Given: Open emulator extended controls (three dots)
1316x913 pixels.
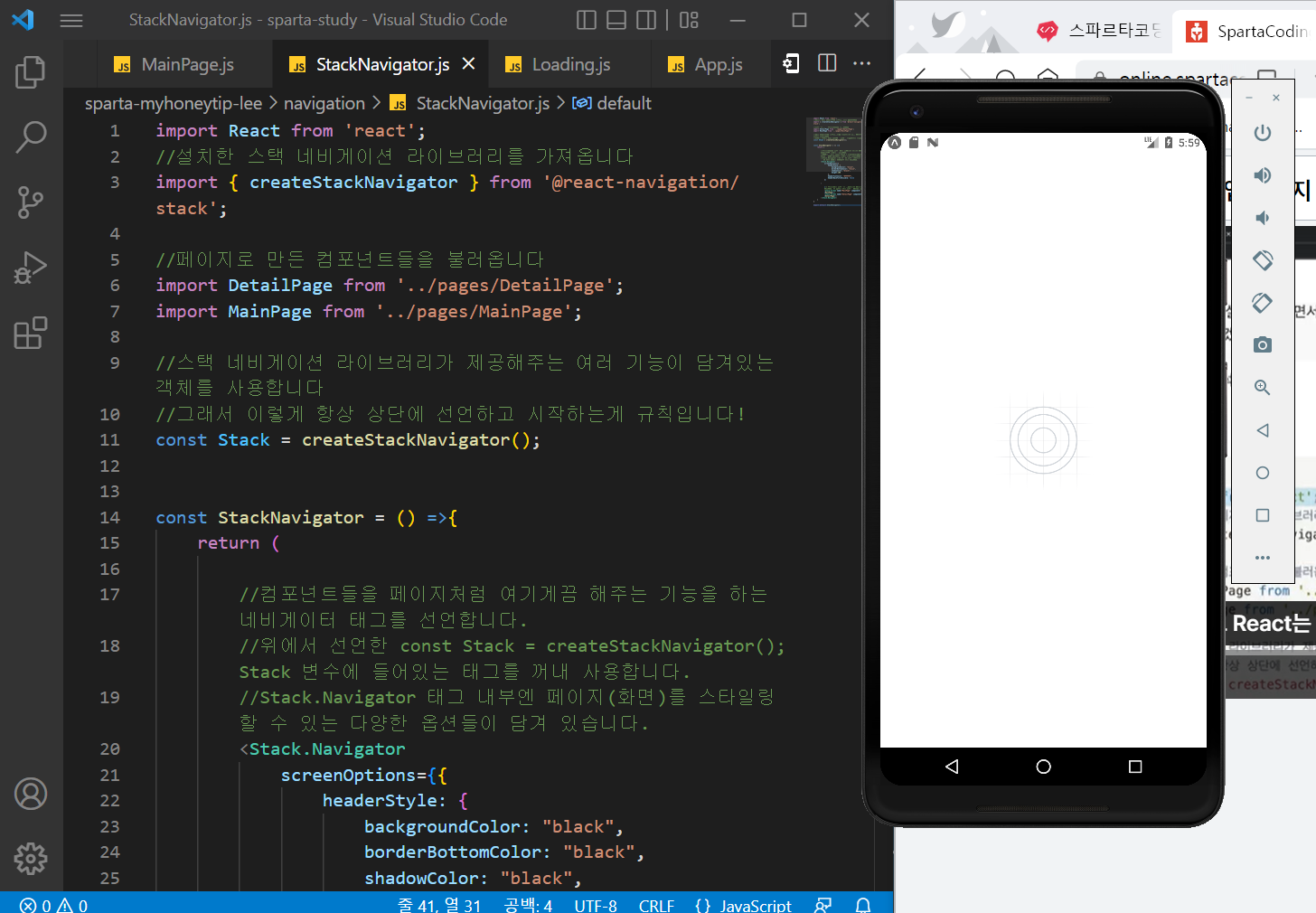Looking at the screenshot, I should click(x=1263, y=558).
